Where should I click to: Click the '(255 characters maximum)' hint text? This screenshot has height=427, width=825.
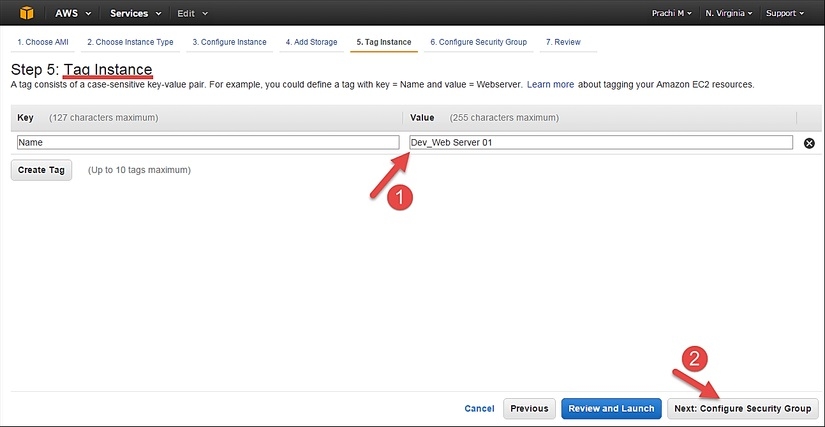click(504, 118)
